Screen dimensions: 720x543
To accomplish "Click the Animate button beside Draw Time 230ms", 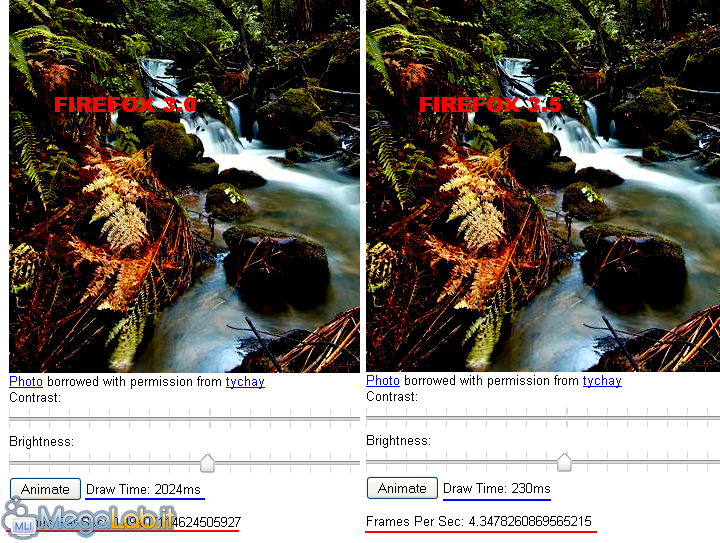I will pyautogui.click(x=402, y=488).
